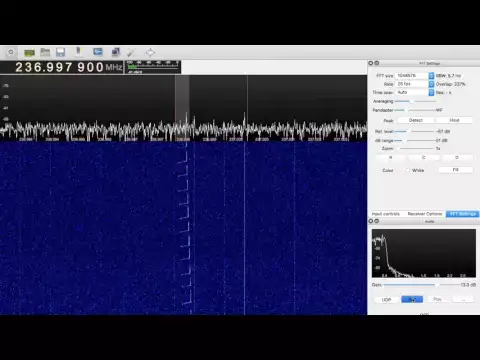Image resolution: width=480 pixels, height=360 pixels.
Task: Click the 'RBW: 6.7 Hz' label
Action: click(x=448, y=76)
